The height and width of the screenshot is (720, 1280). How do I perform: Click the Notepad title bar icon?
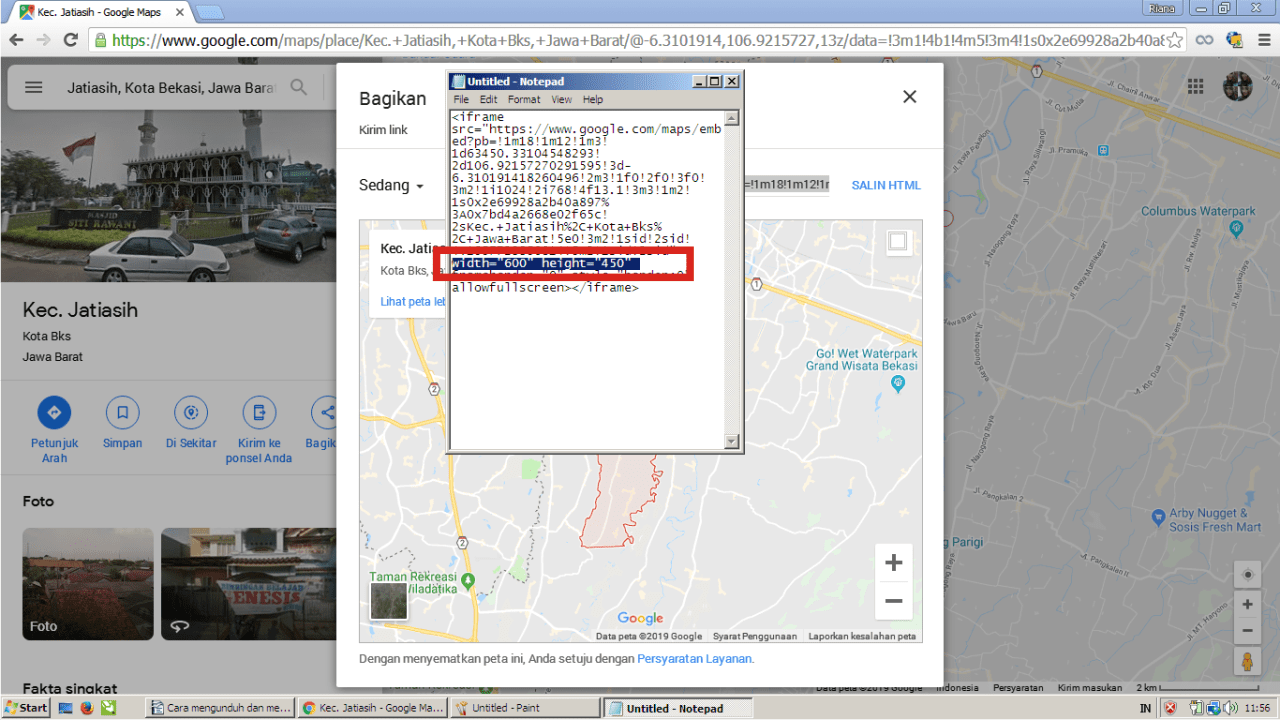[x=459, y=81]
